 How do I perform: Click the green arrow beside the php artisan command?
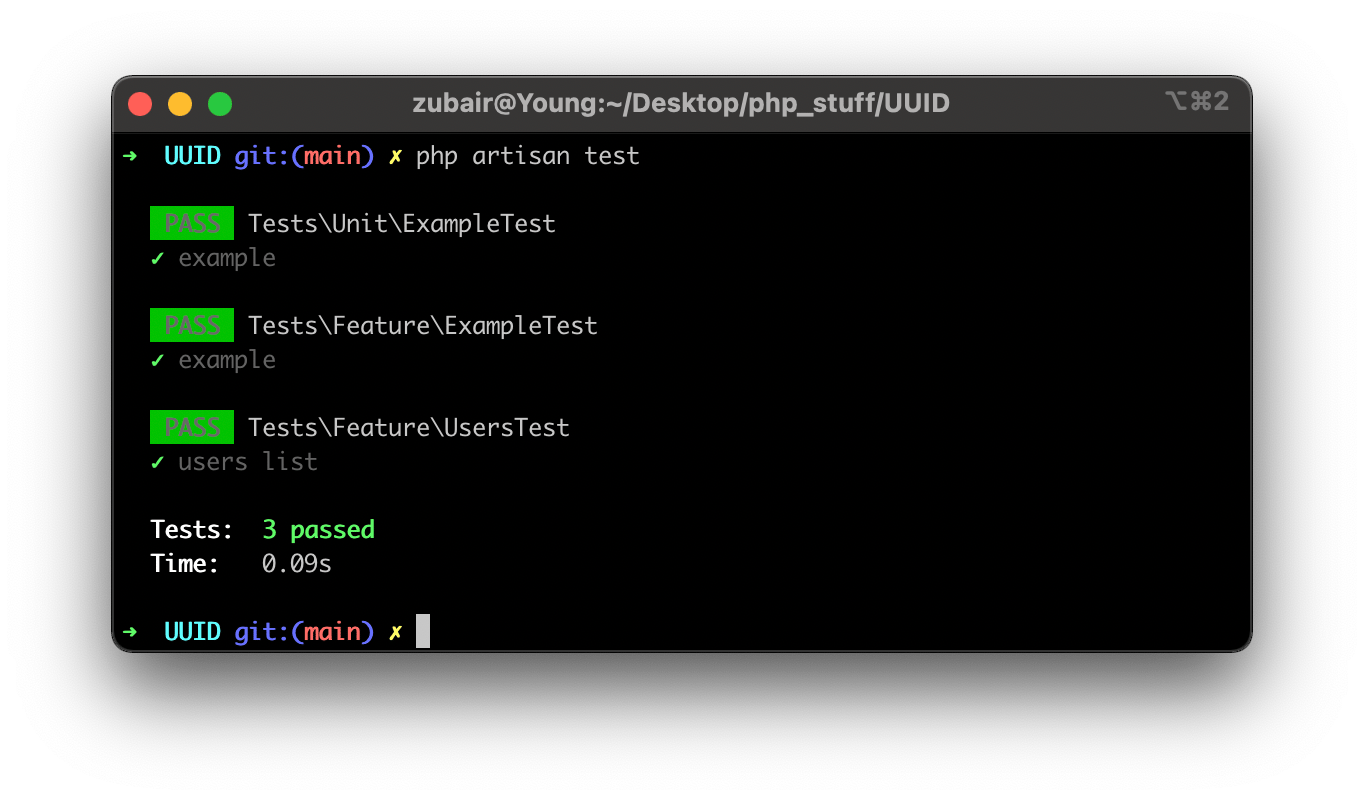coord(131,155)
